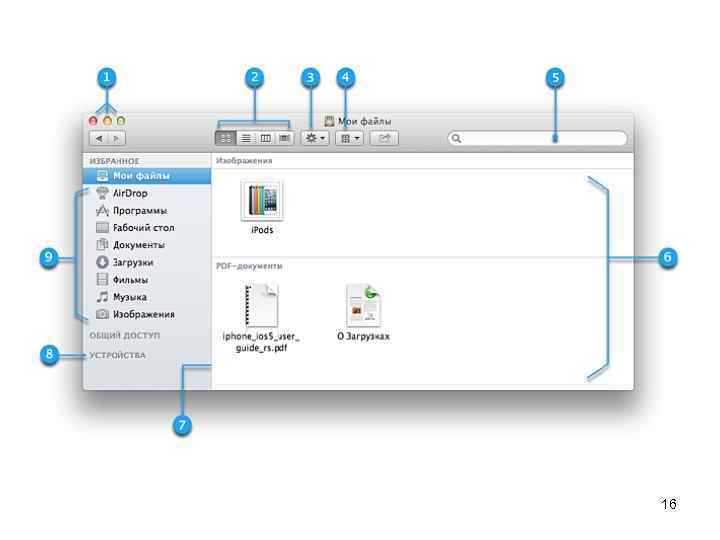Click the О Загрузках file name
Screen dimensions: 720x540
(x=363, y=337)
